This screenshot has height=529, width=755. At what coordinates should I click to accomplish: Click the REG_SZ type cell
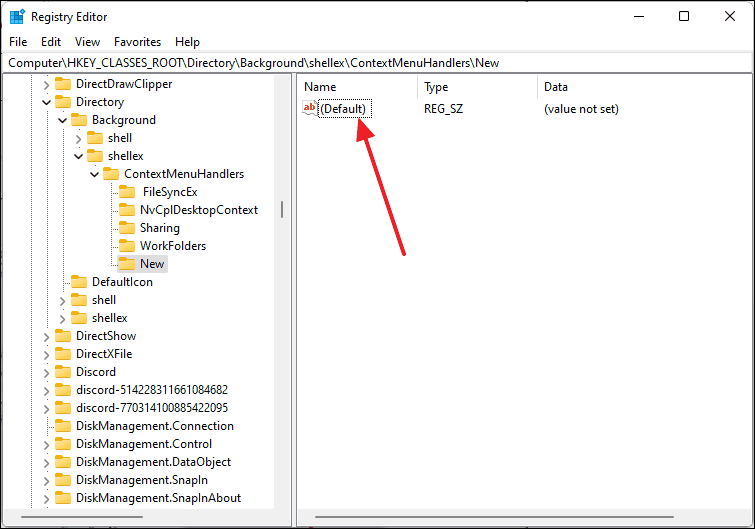[443, 109]
